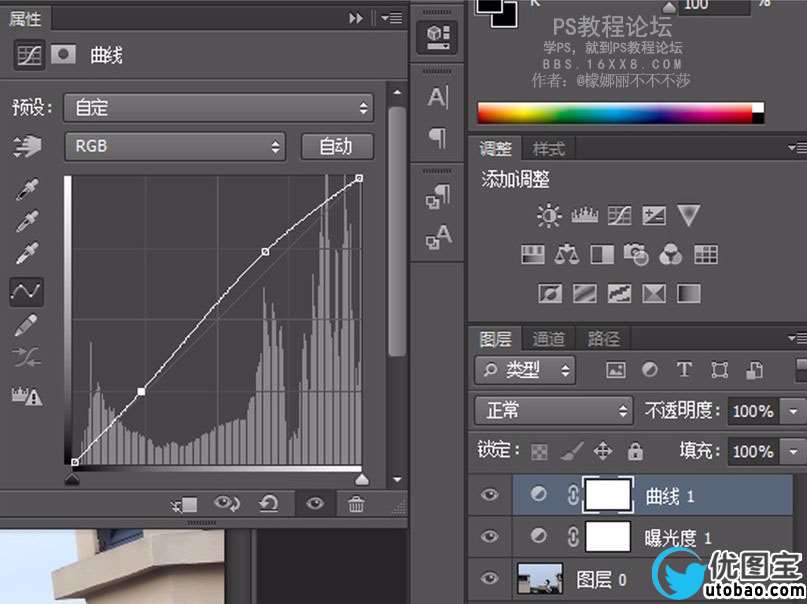Toggle filter for pixel layers icon
The image size is (807, 604).
tap(616, 369)
